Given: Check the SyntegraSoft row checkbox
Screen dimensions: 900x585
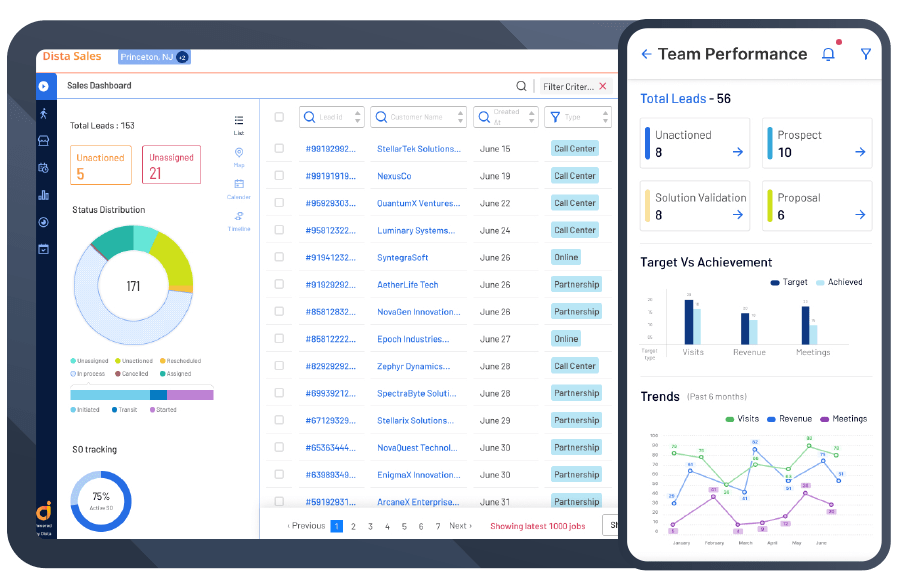Looking at the screenshot, I should coord(279,257).
